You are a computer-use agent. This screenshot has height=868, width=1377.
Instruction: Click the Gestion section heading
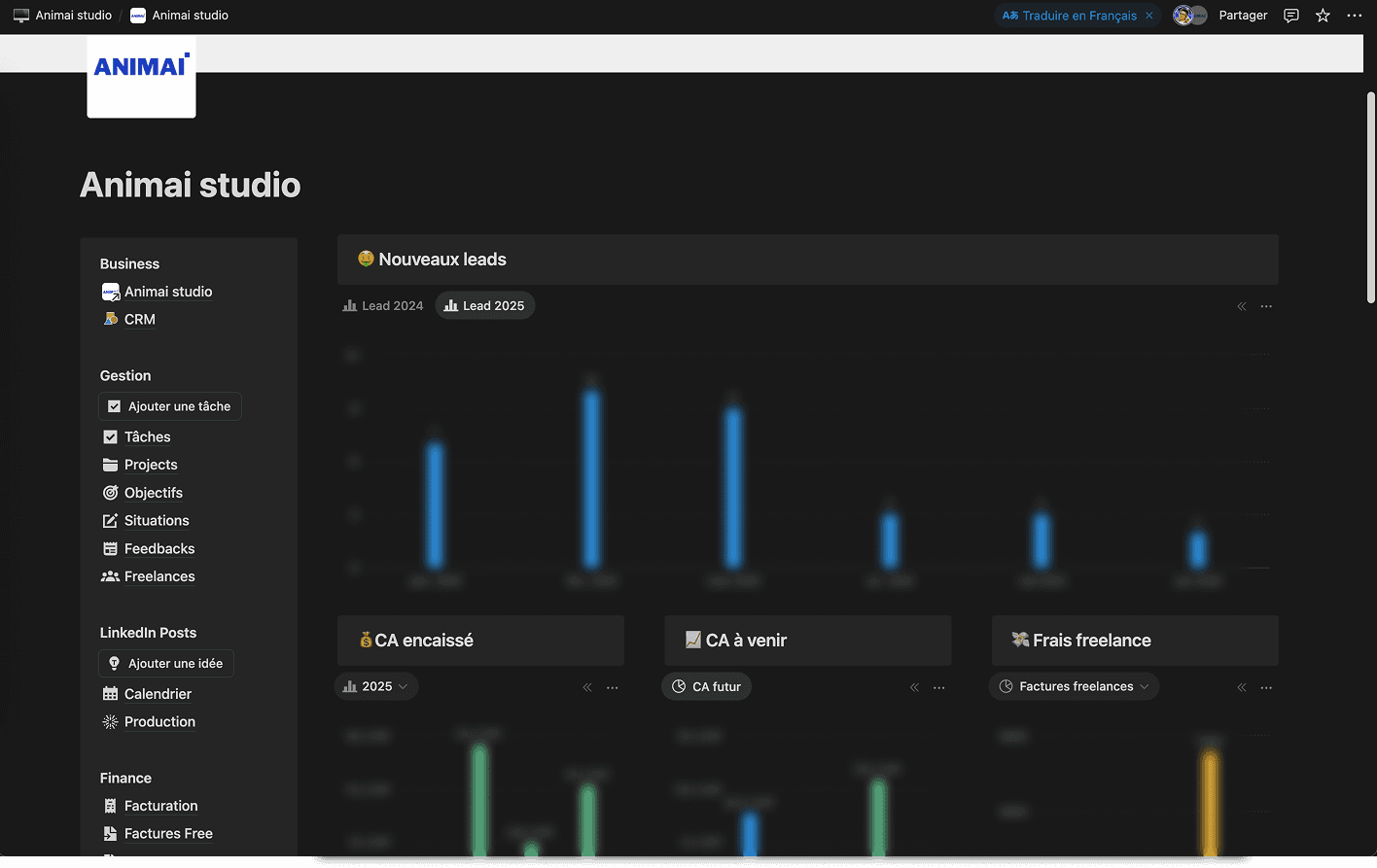(x=125, y=376)
